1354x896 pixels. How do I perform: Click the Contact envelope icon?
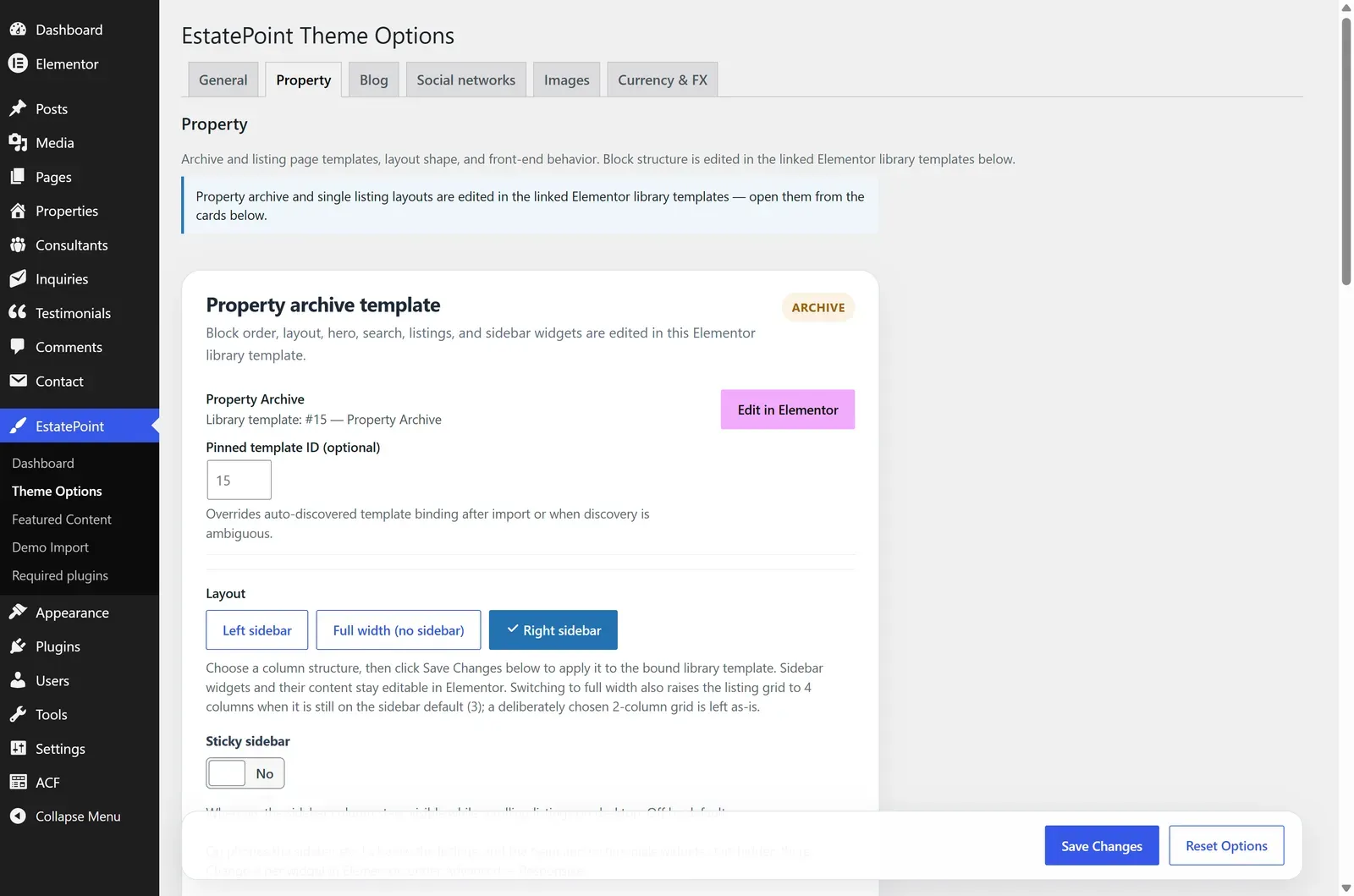(18, 381)
